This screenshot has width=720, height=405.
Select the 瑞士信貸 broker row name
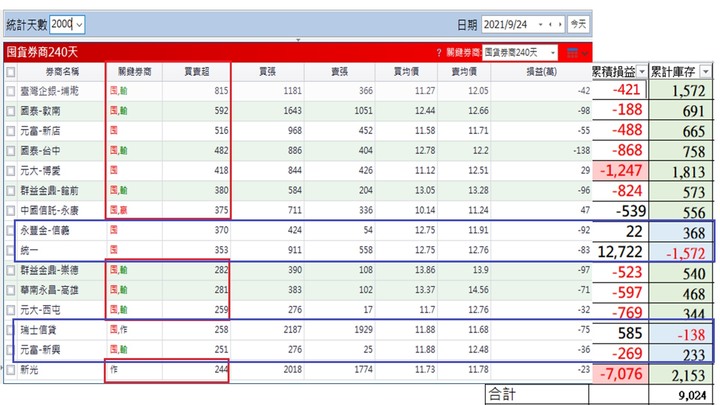pyautogui.click(x=38, y=330)
